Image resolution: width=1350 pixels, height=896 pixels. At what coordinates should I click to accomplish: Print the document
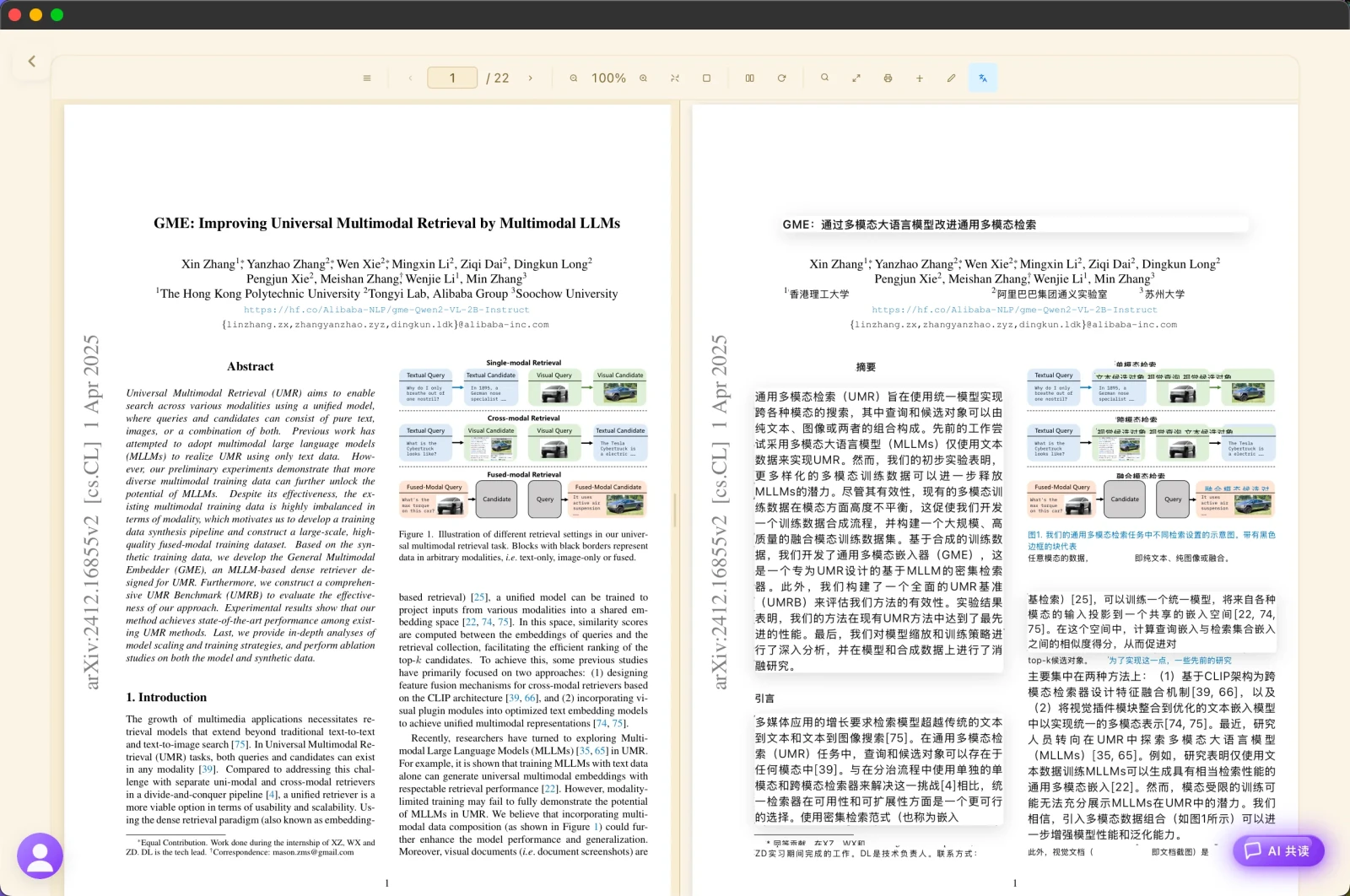pyautogui.click(x=888, y=78)
